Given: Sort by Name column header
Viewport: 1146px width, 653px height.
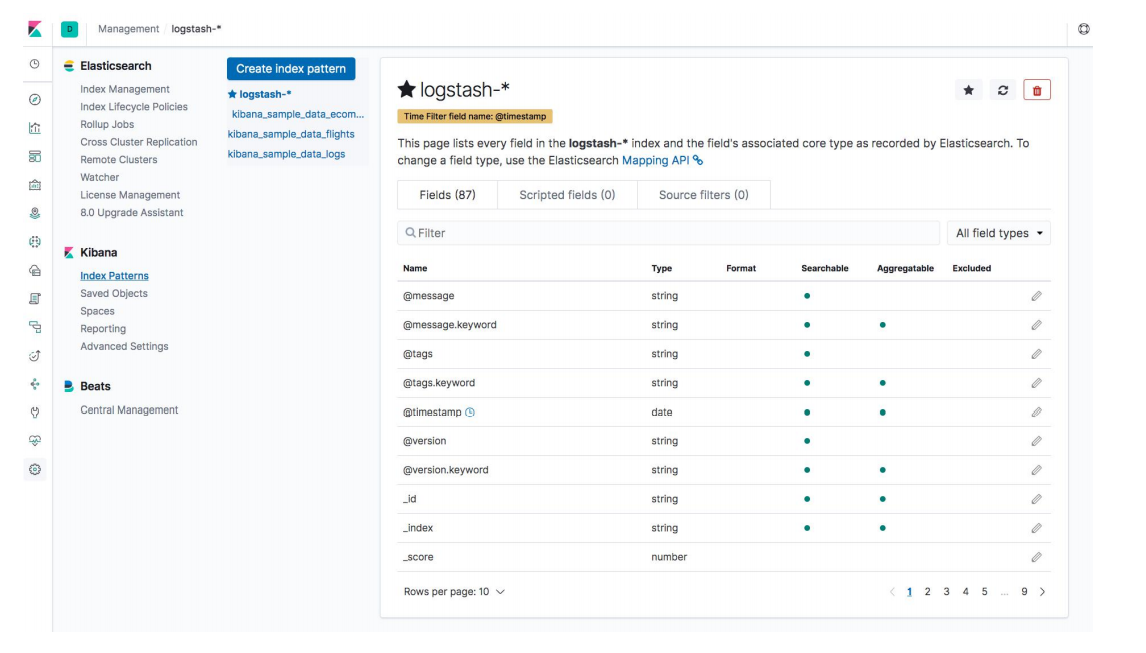Looking at the screenshot, I should pos(415,268).
